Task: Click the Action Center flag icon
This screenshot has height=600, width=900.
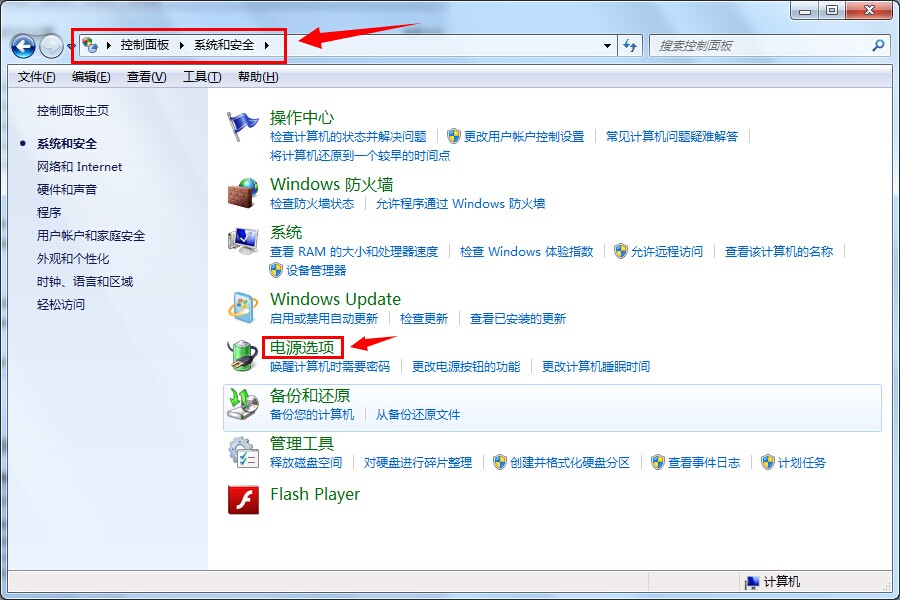Action: point(243,127)
